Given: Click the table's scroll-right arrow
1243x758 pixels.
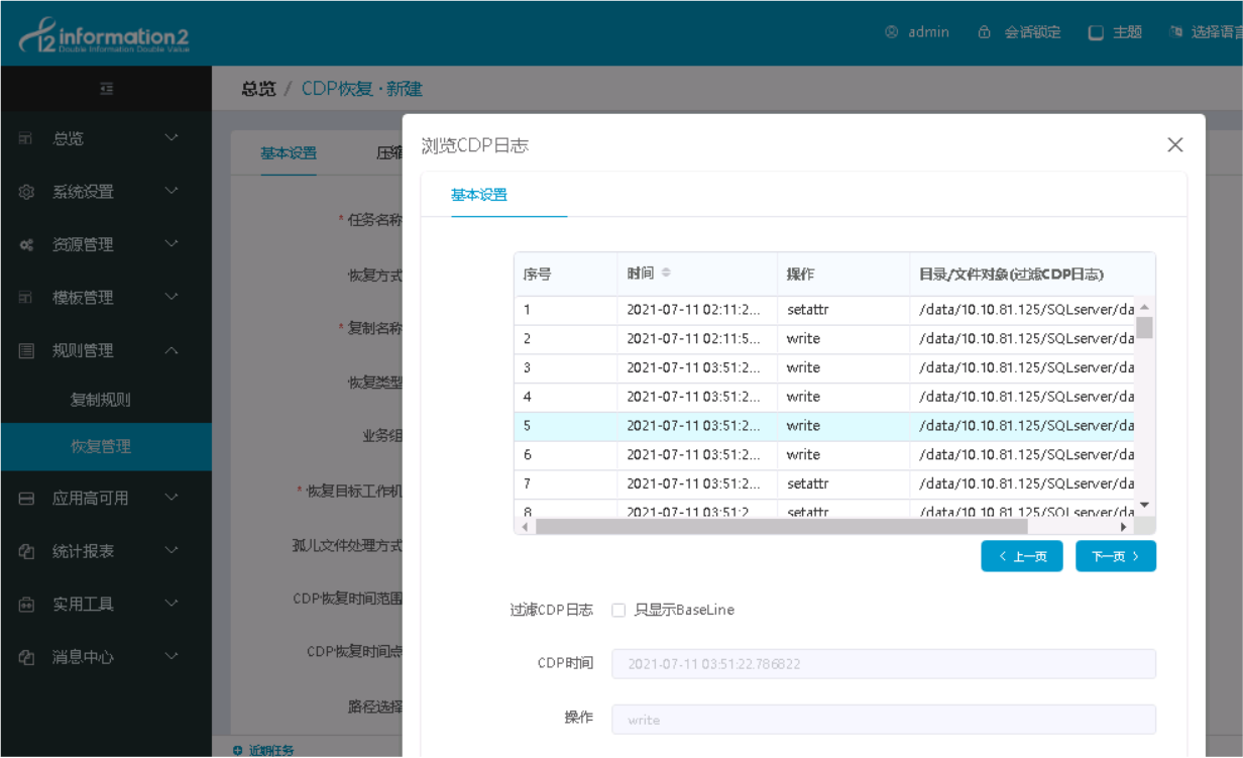Looking at the screenshot, I should click(x=1124, y=526).
